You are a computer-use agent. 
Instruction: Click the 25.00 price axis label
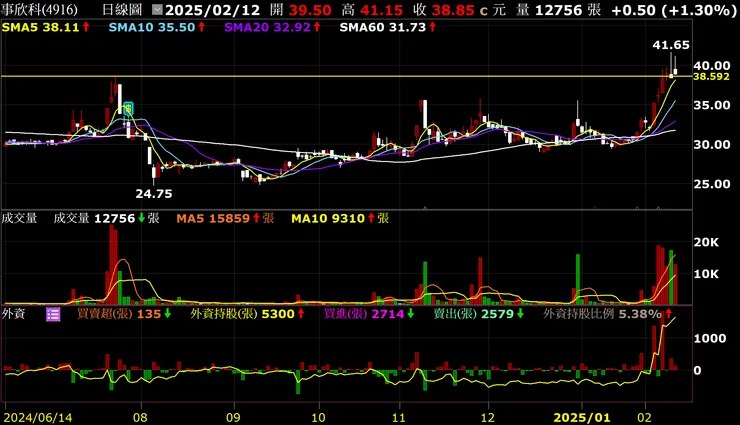(712, 184)
